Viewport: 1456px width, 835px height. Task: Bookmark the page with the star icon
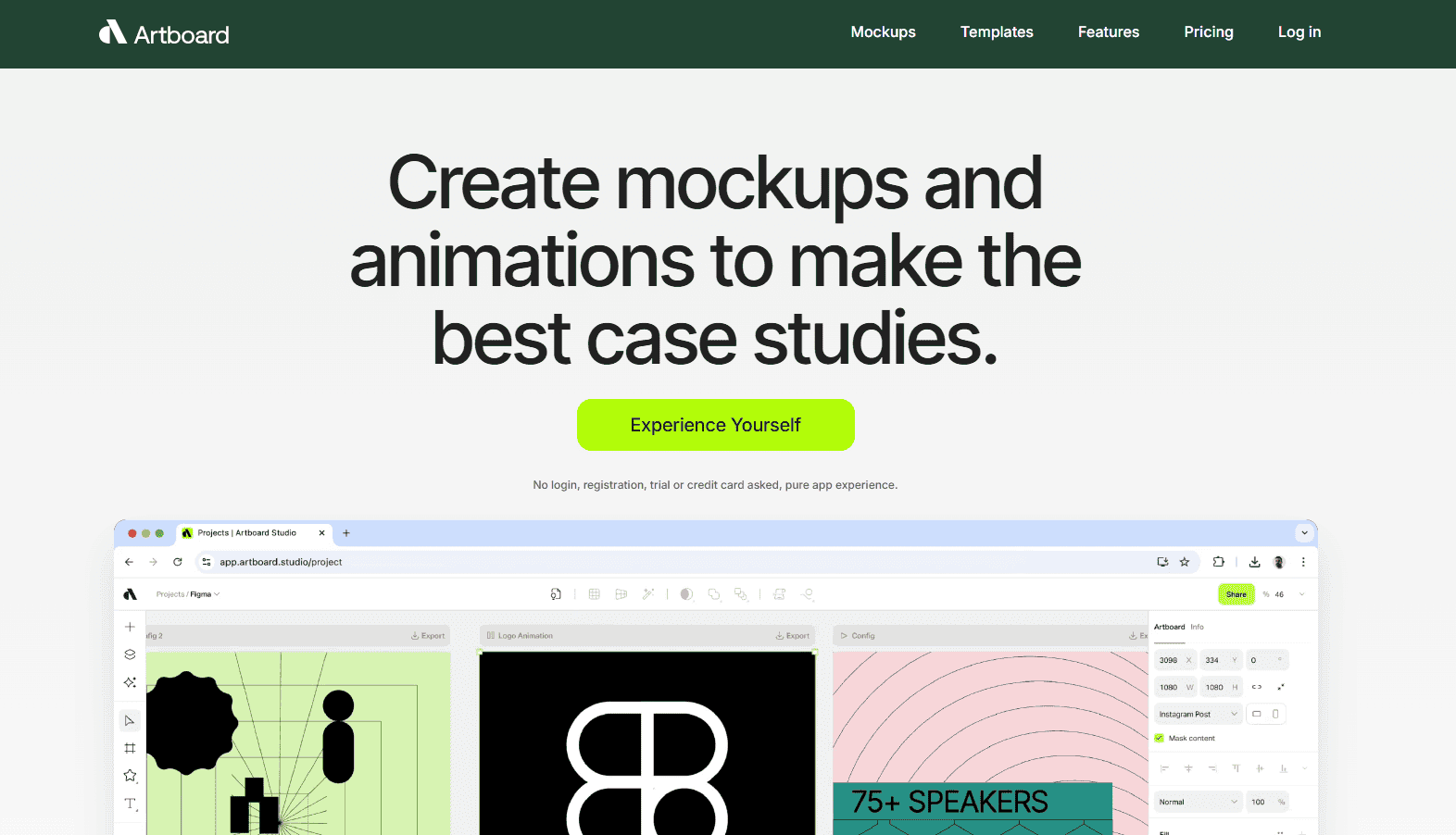point(1185,562)
